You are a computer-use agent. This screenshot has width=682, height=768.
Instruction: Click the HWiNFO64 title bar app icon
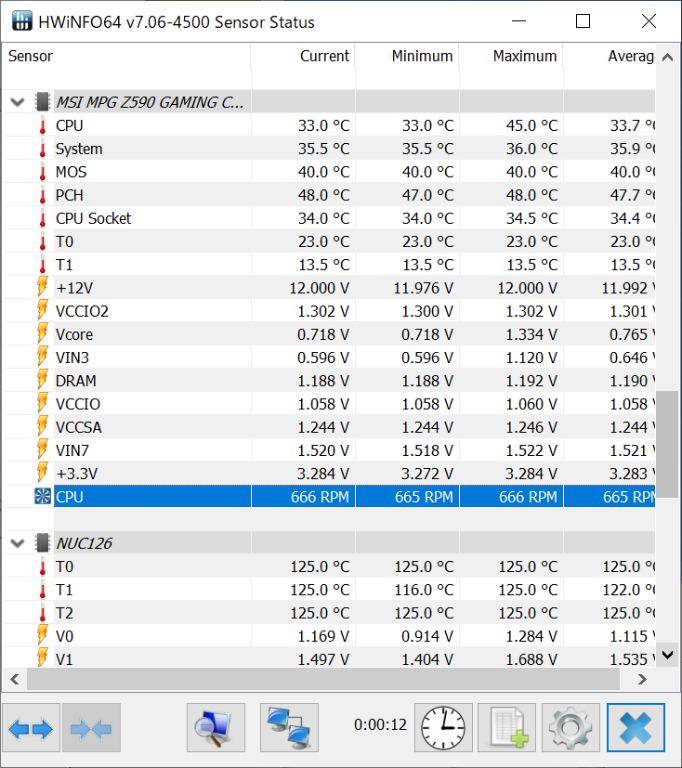click(22, 22)
